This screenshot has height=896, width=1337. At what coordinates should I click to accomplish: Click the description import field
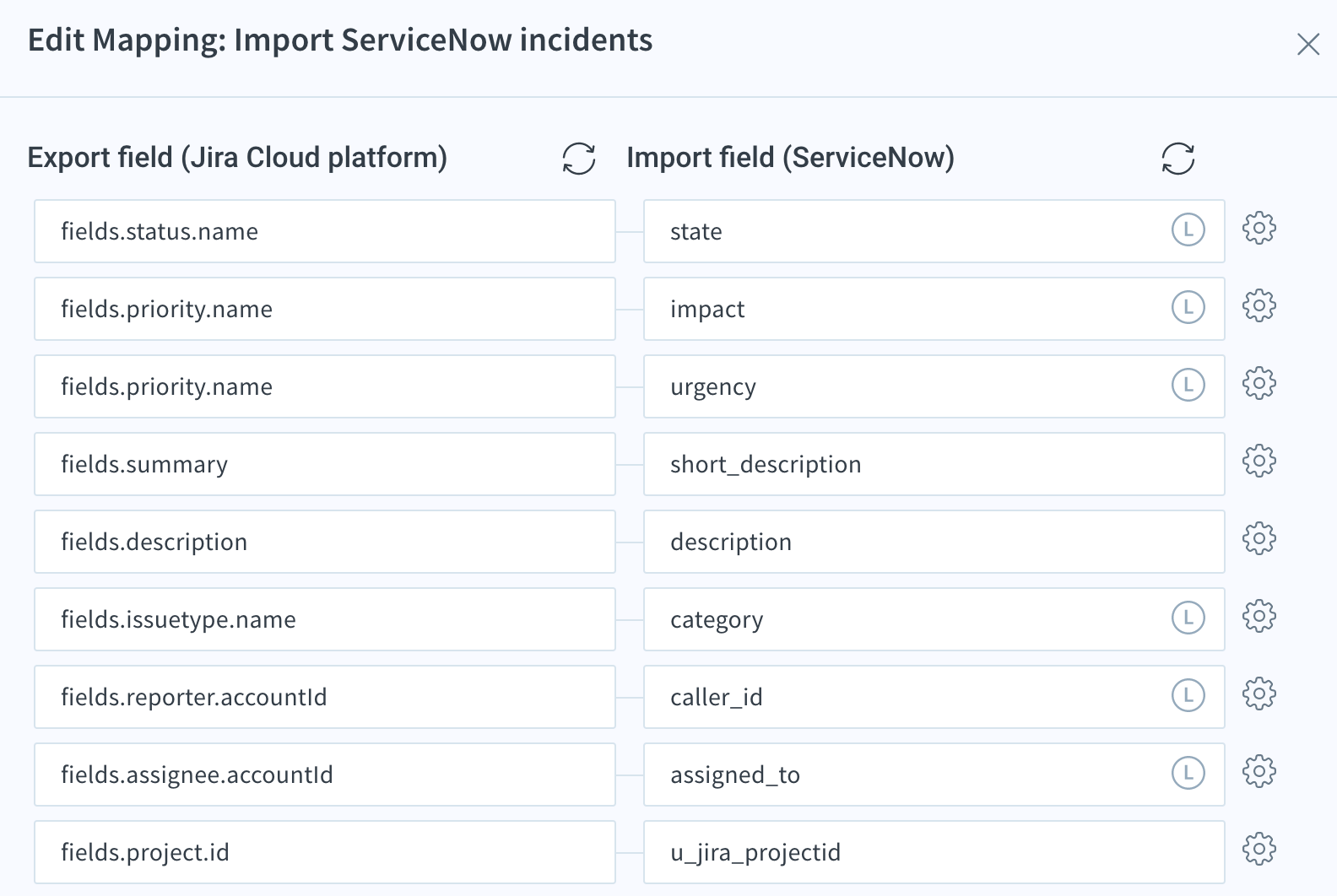[x=934, y=542]
